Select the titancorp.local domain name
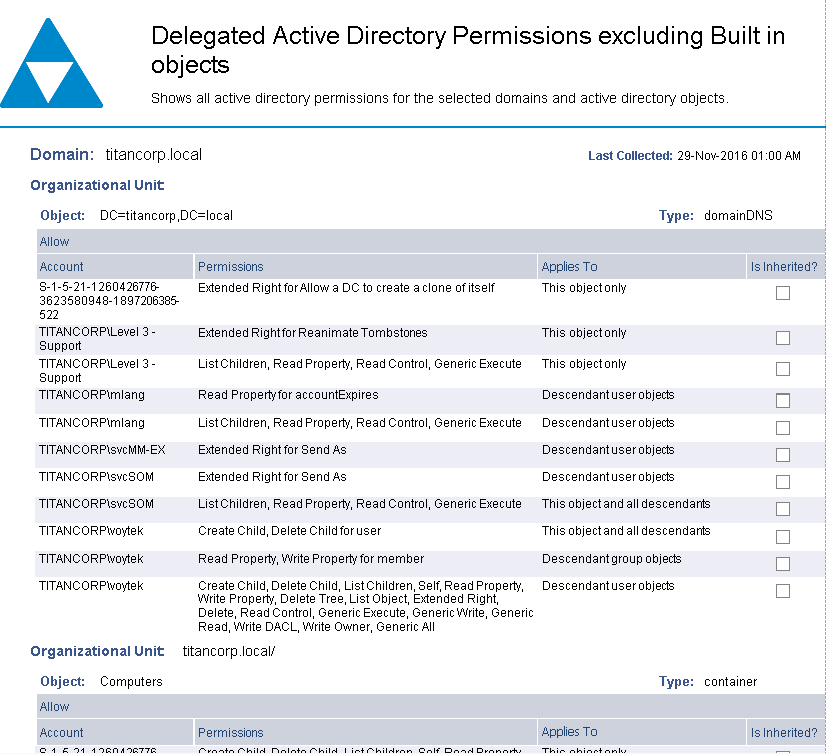 (x=153, y=155)
